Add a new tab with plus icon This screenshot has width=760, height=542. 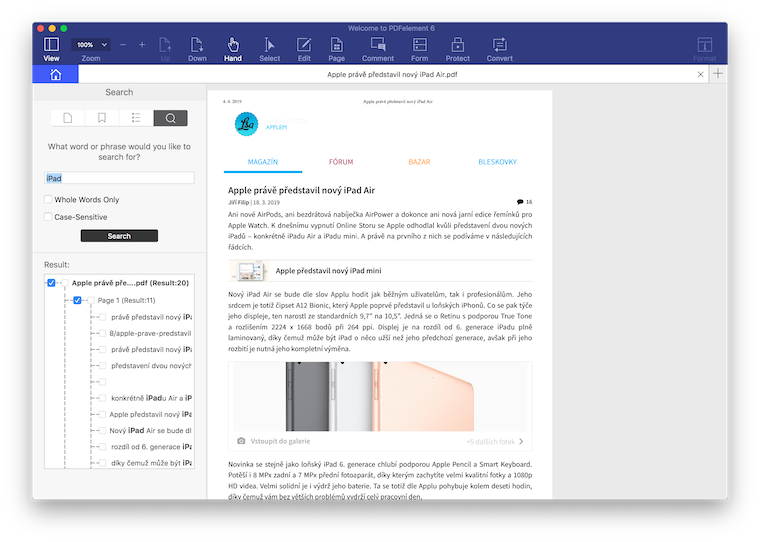[718, 74]
